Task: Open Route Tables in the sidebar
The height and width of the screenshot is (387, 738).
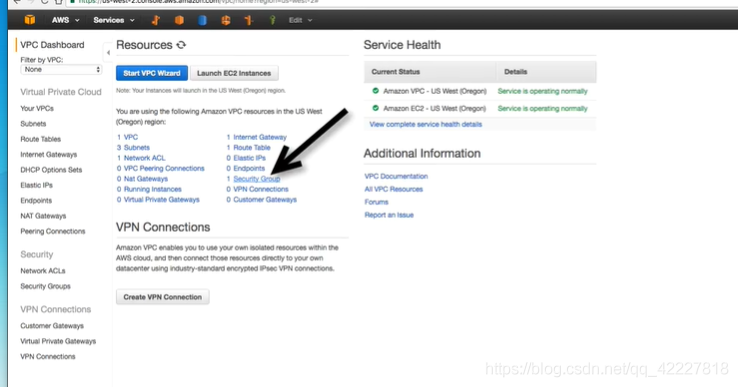Action: [x=40, y=139]
